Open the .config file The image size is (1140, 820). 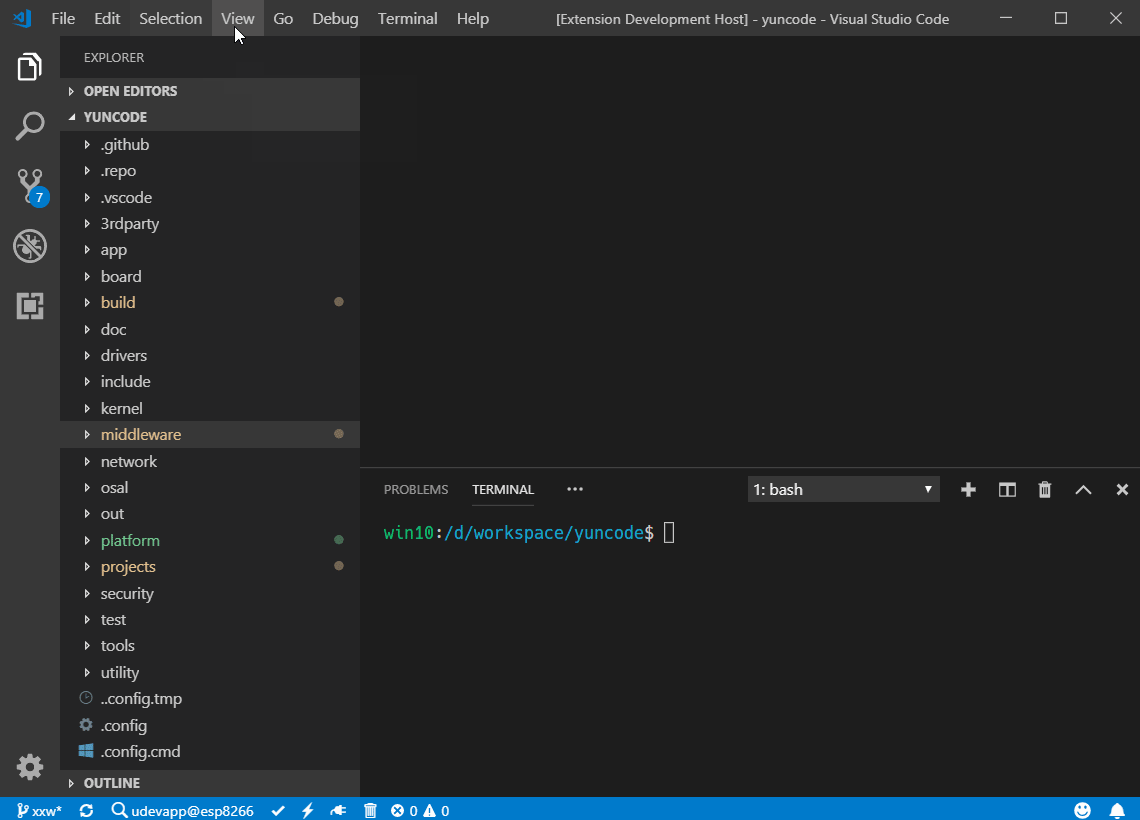209,725
